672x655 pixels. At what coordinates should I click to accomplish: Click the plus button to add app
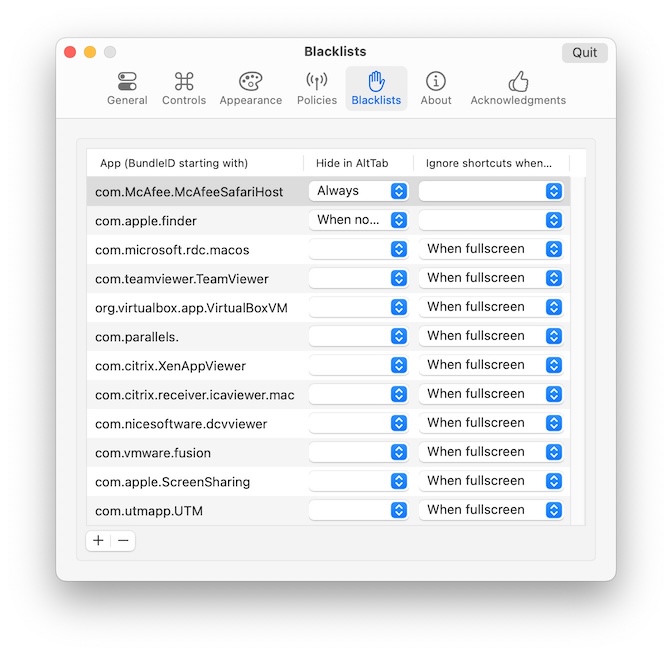(98, 541)
